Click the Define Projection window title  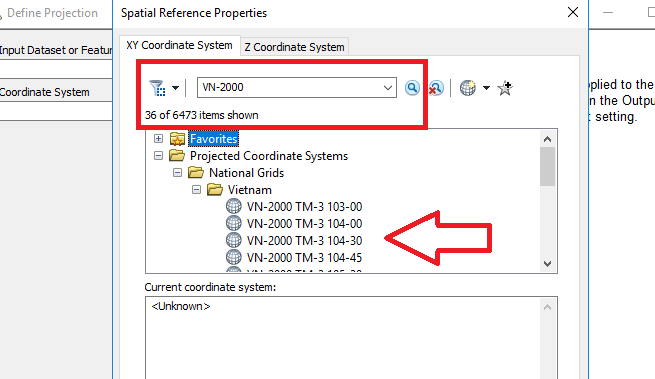[52, 13]
